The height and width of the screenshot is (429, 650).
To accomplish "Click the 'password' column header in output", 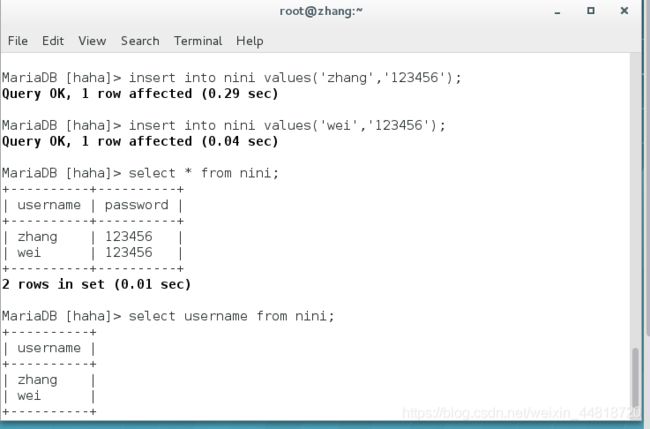I will [136, 205].
